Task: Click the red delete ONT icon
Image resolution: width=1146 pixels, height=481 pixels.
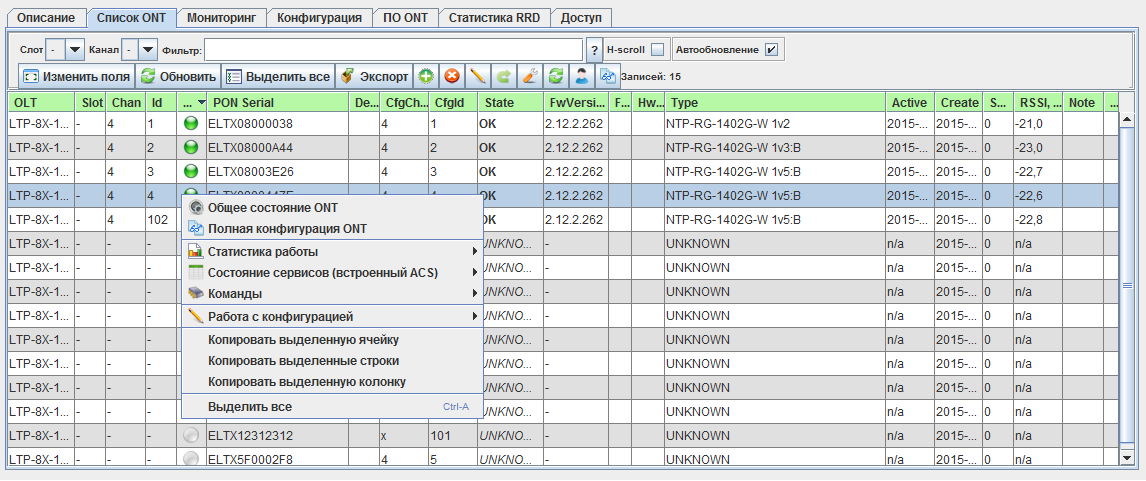Action: [452, 76]
